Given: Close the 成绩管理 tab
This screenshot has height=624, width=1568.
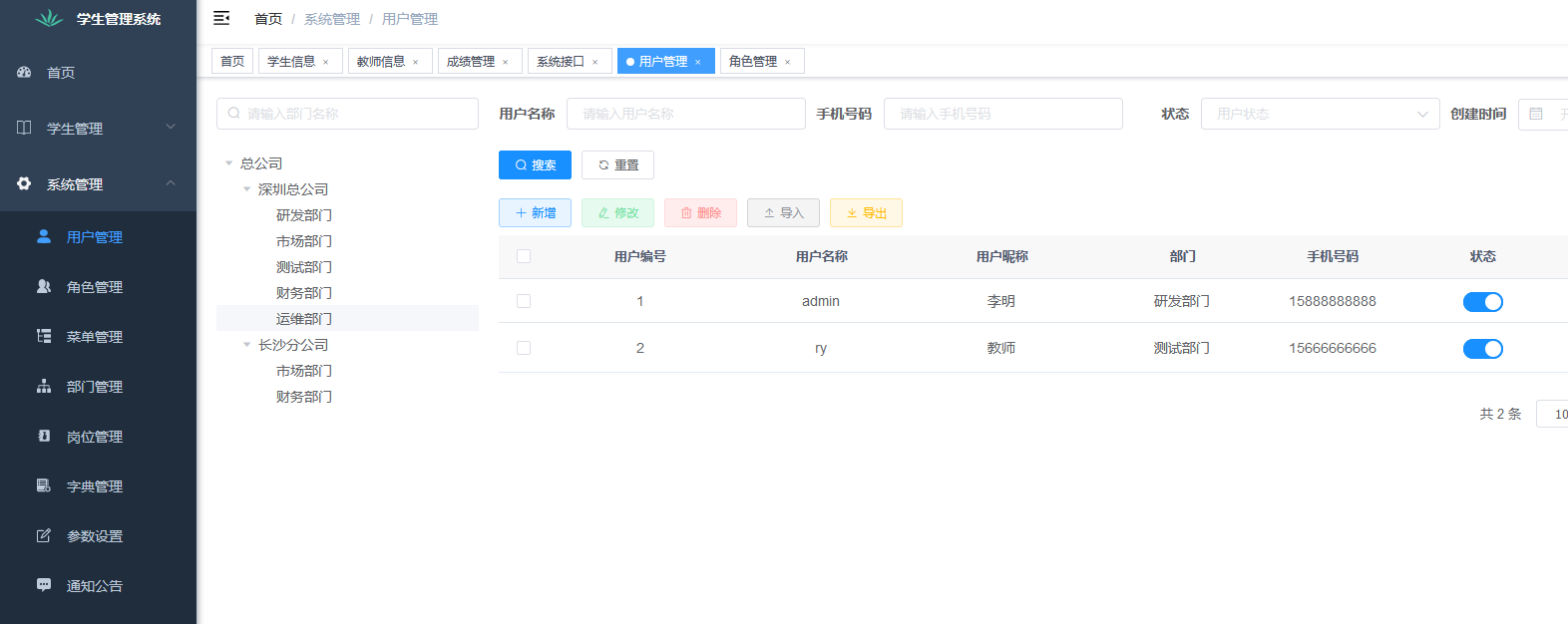Looking at the screenshot, I should 505,62.
